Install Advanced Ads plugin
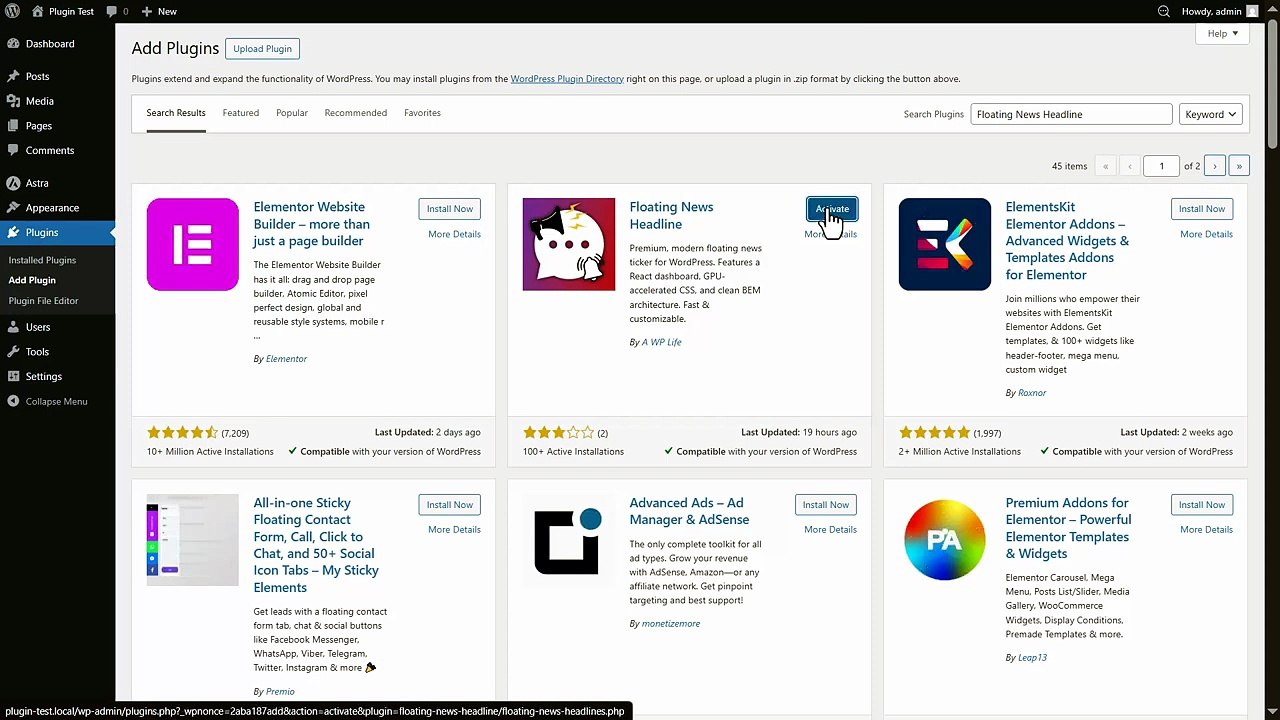Image resolution: width=1280 pixels, height=720 pixels. tap(826, 505)
